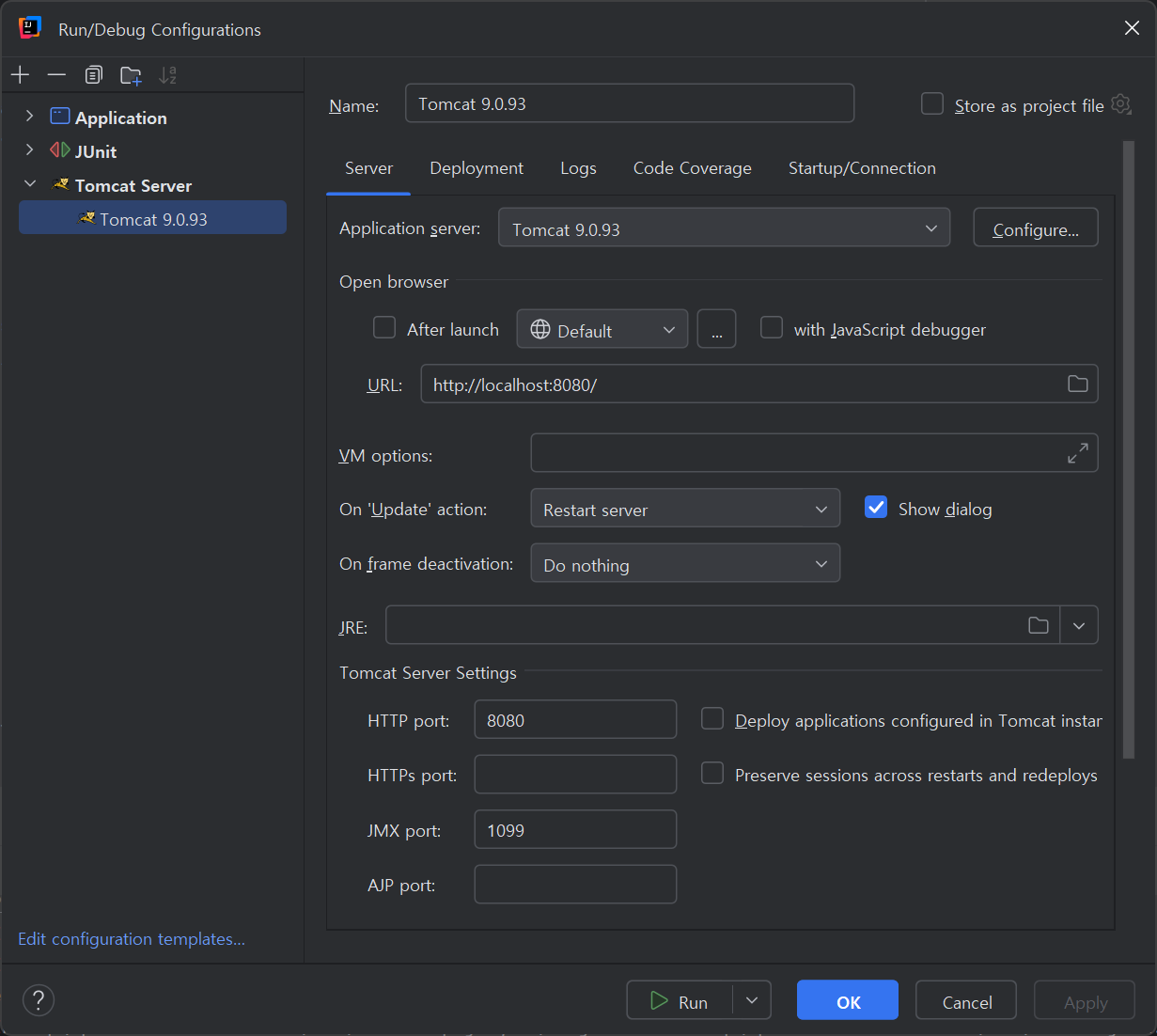Click the Cancel button

coord(966,1000)
